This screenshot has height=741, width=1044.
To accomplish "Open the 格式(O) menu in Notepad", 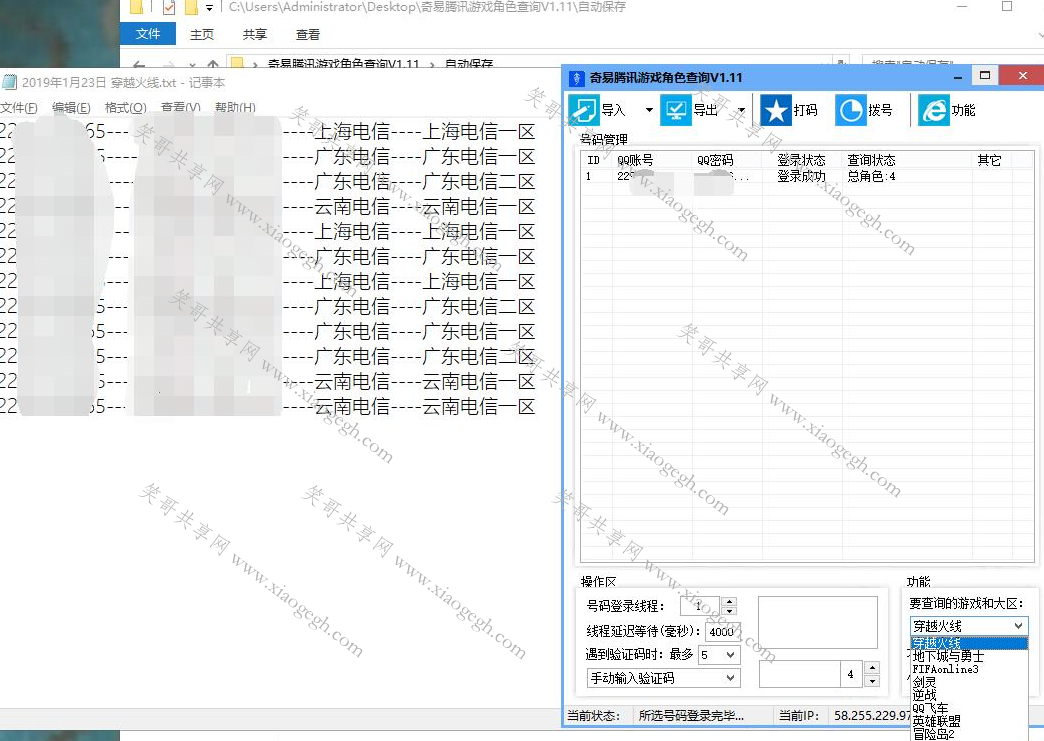I will coord(126,107).
